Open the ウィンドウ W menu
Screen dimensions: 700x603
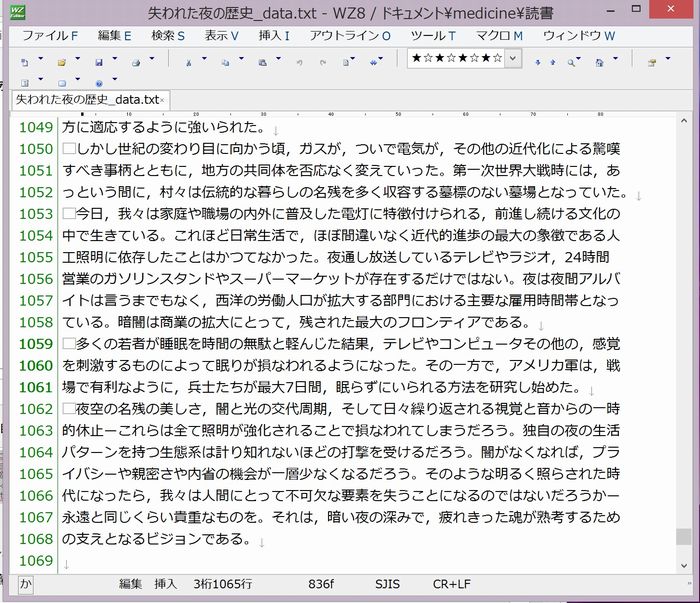tap(579, 36)
